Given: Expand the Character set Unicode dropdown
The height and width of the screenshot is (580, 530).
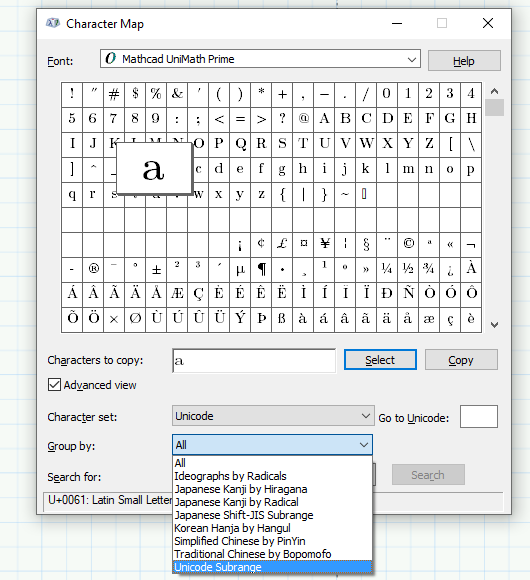Looking at the screenshot, I should coord(273,416).
